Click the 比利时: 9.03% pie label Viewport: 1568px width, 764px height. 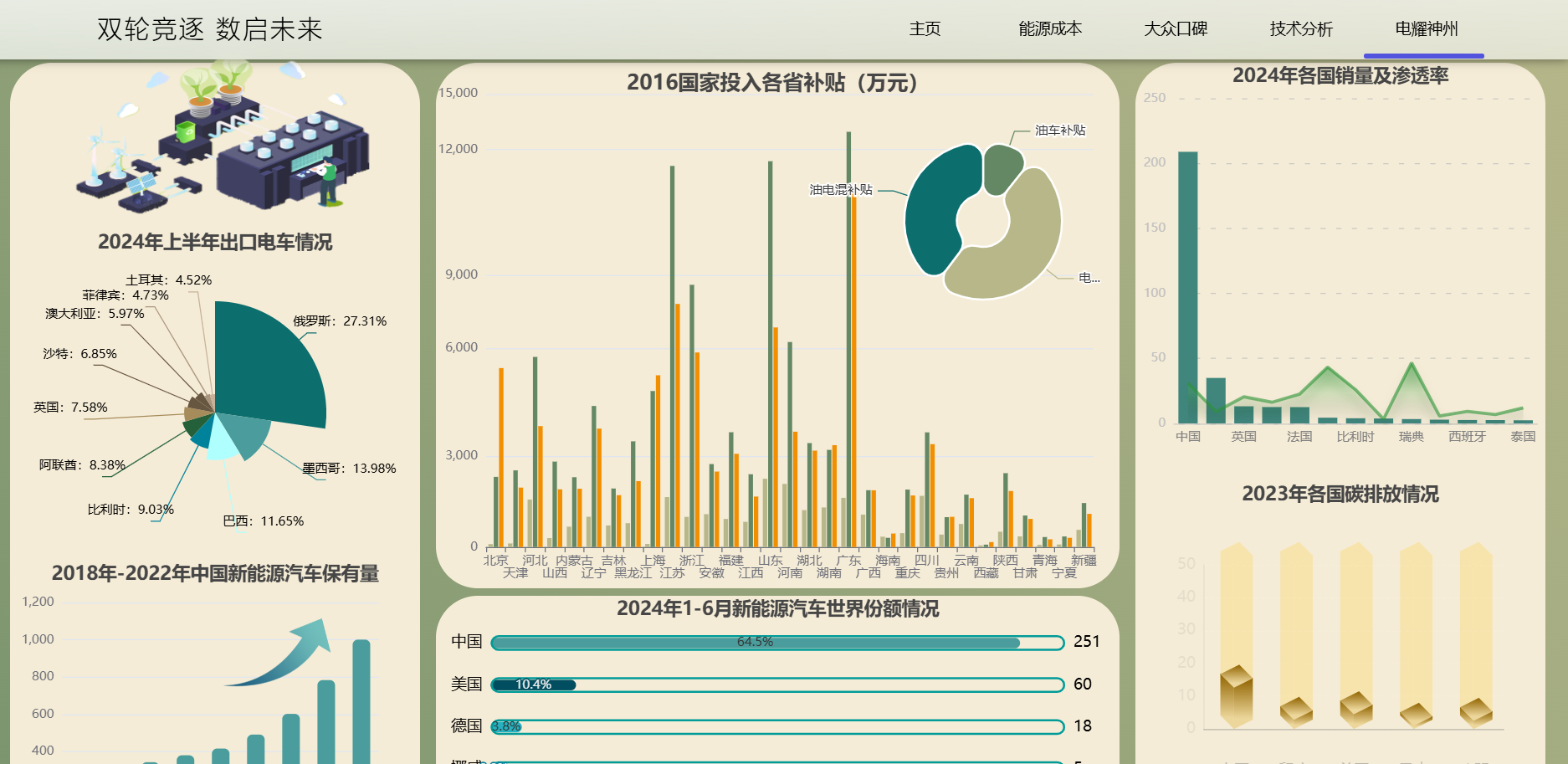[131, 510]
